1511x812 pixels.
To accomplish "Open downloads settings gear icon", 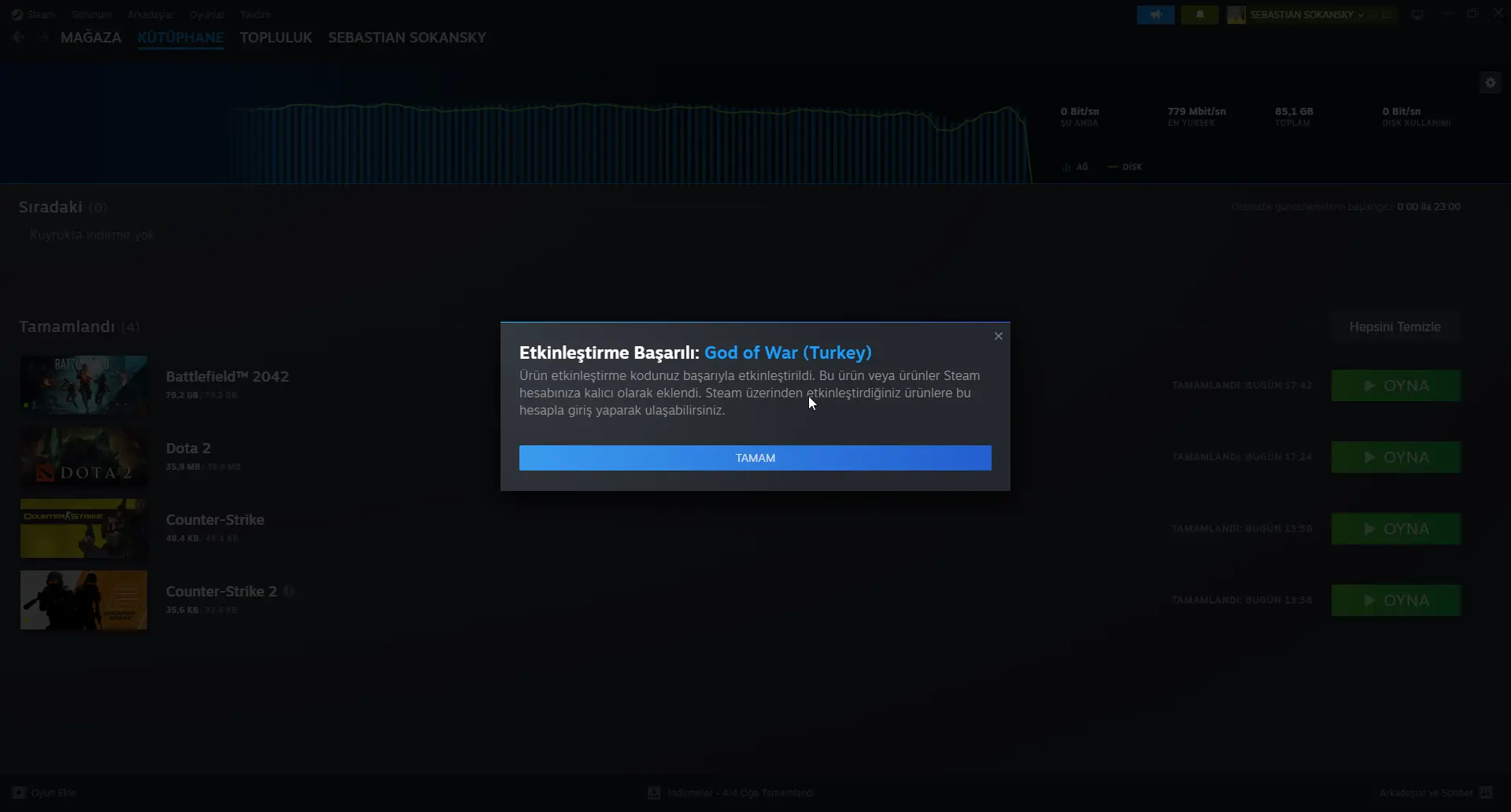I will pos(1490,83).
